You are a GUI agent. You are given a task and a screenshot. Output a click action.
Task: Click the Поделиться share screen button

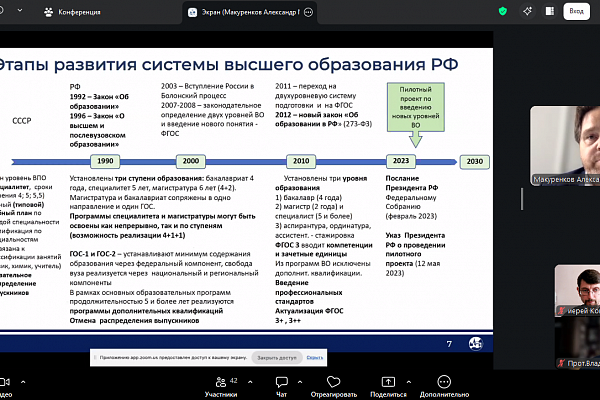pos(388,387)
